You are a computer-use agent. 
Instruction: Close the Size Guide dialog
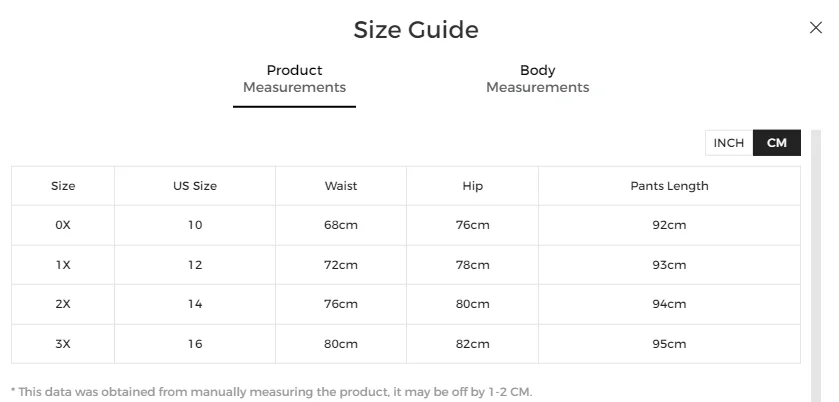pos(815,28)
